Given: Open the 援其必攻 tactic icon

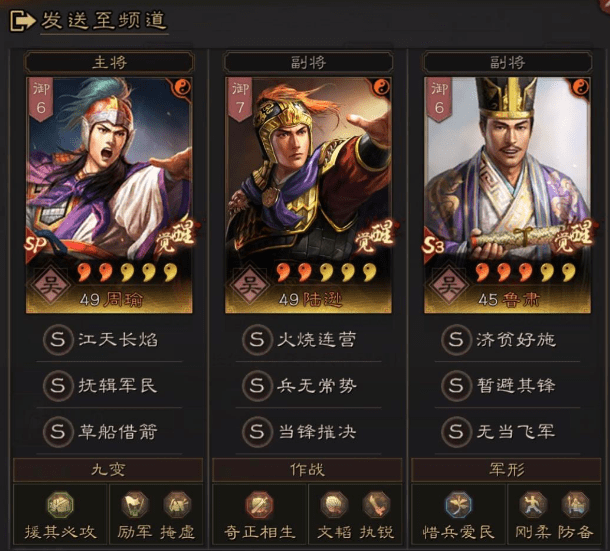Looking at the screenshot, I should pyautogui.click(x=60, y=505).
